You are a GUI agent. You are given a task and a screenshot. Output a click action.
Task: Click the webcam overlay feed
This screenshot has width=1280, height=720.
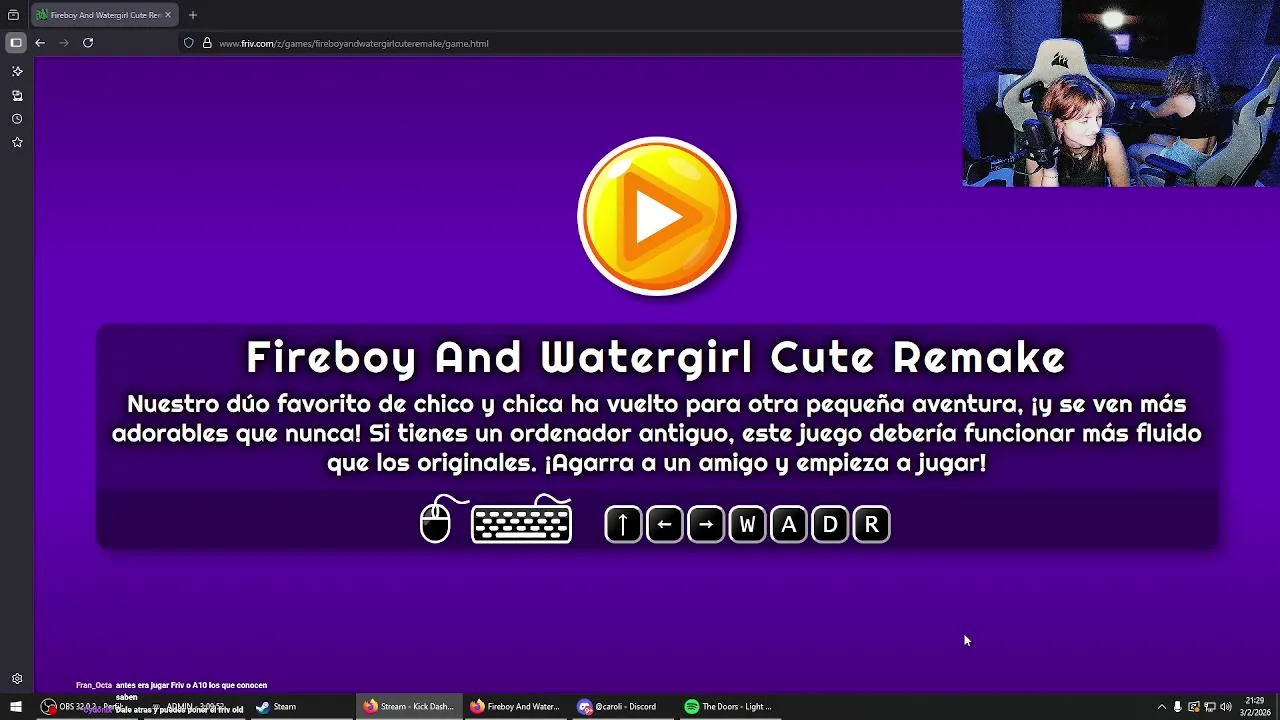1121,93
